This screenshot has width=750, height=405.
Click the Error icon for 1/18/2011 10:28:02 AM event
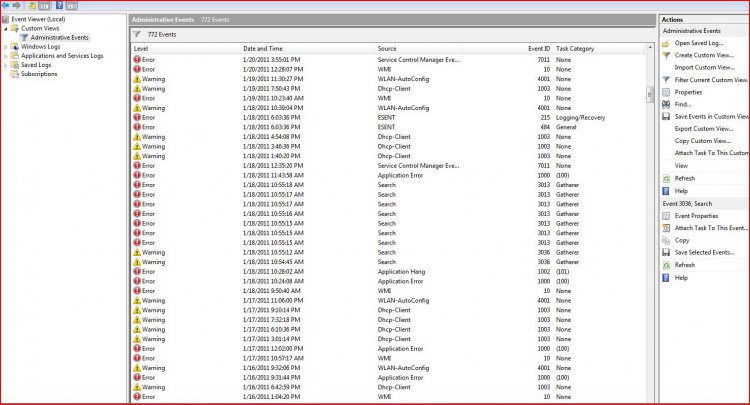tap(137, 272)
